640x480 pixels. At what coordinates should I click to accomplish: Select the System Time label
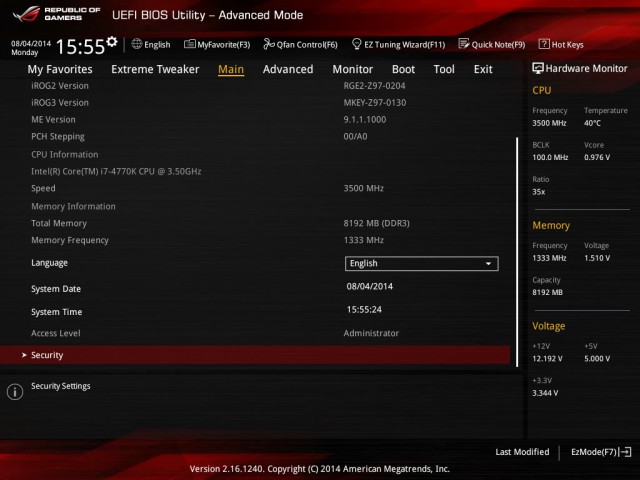point(57,312)
